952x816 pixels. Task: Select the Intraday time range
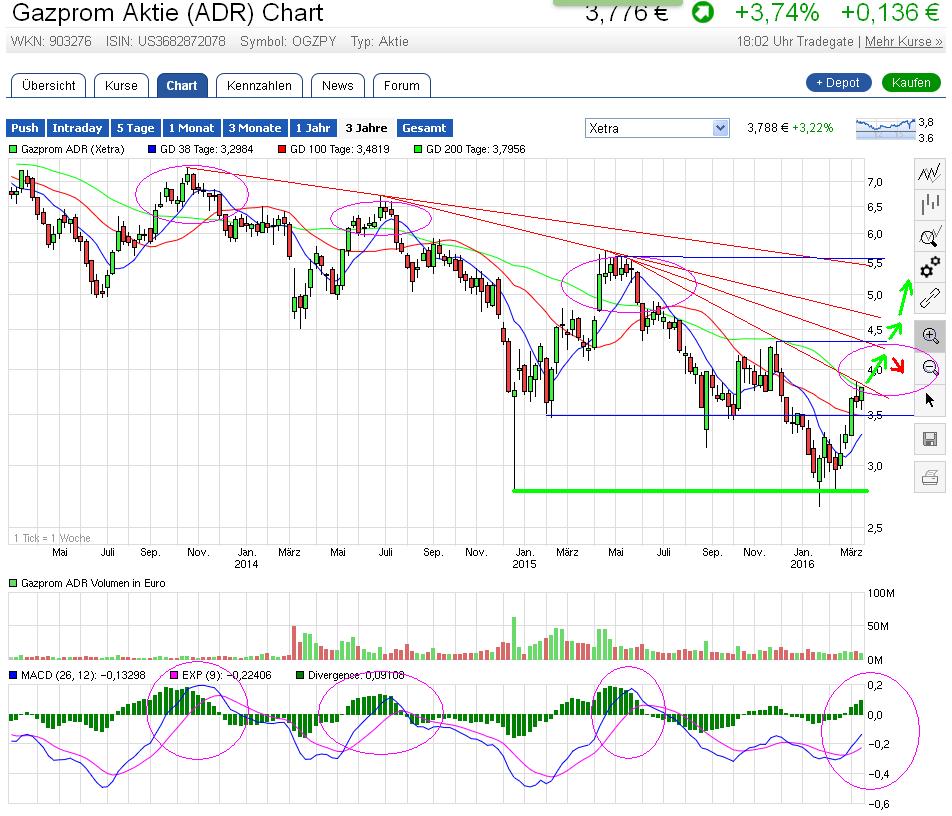[77, 128]
